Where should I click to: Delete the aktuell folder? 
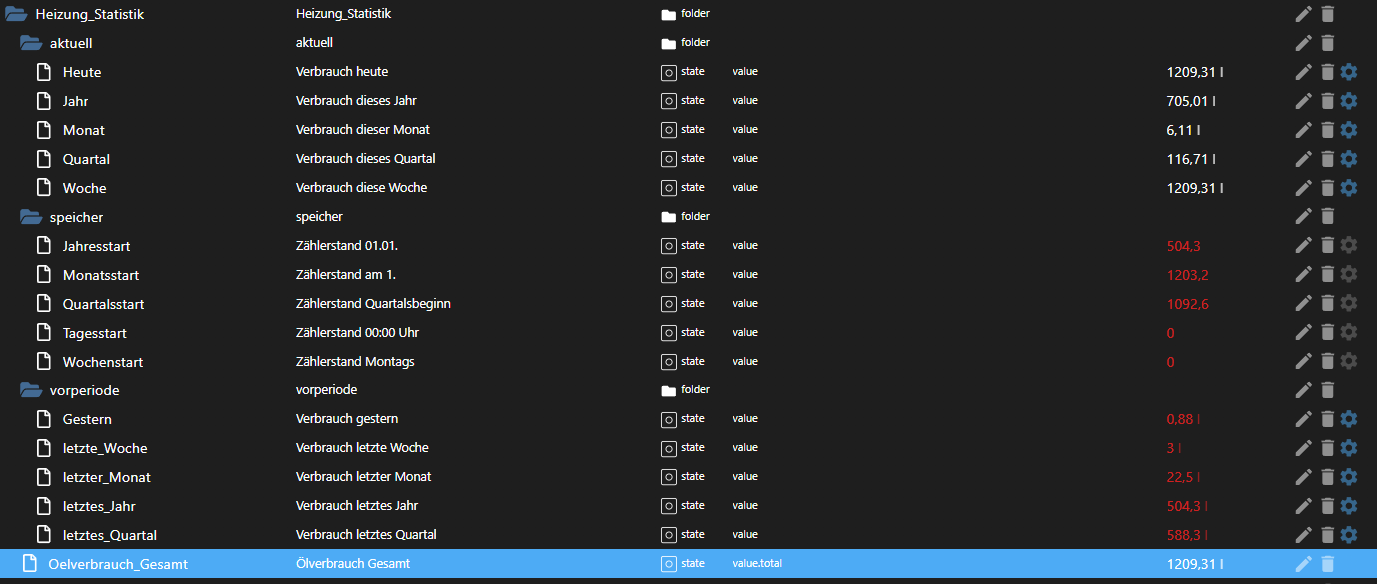pyautogui.click(x=1327, y=43)
